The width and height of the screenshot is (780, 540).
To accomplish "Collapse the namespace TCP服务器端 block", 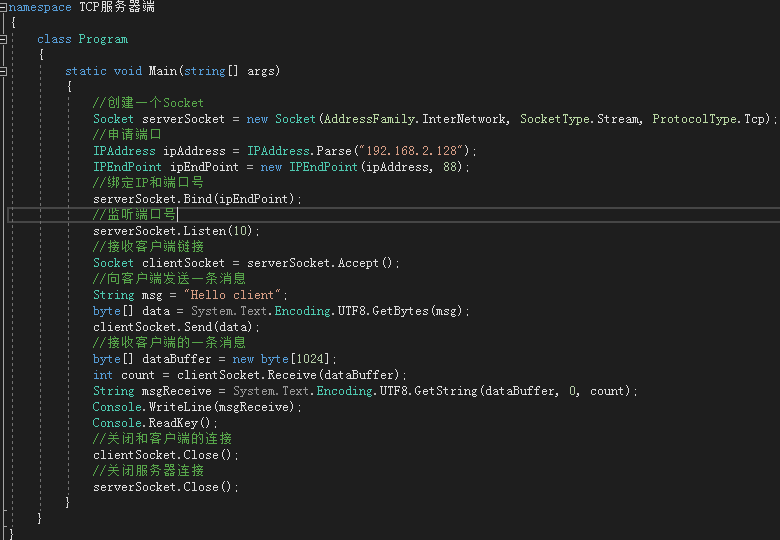I will coord(3,7).
